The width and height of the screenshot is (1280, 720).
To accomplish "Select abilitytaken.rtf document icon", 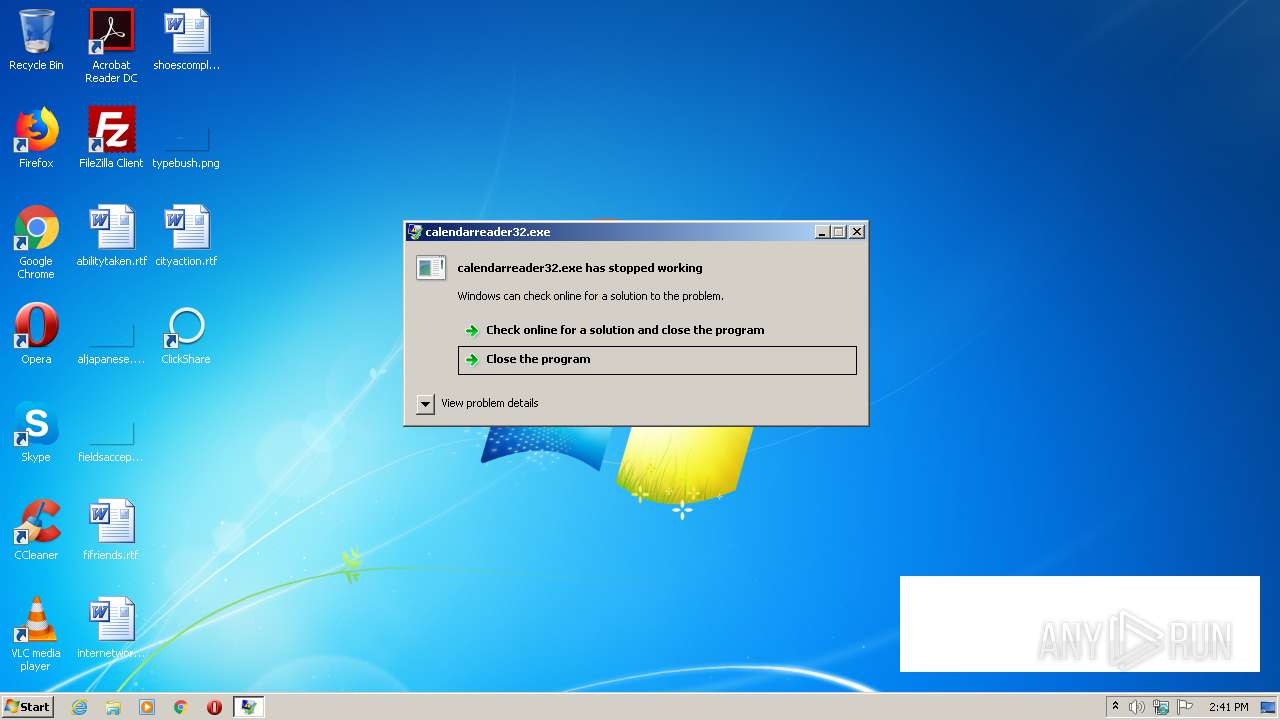I will point(111,237).
